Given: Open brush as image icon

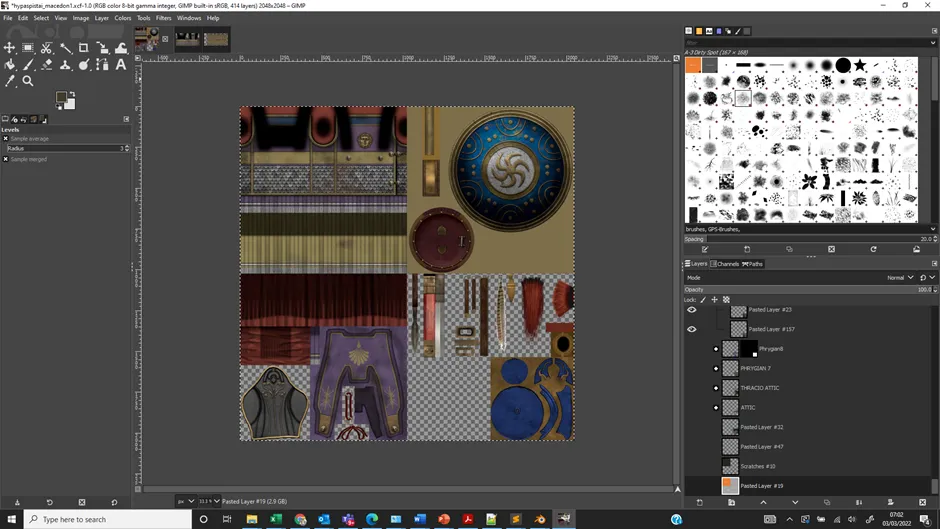Looking at the screenshot, I should [916, 249].
